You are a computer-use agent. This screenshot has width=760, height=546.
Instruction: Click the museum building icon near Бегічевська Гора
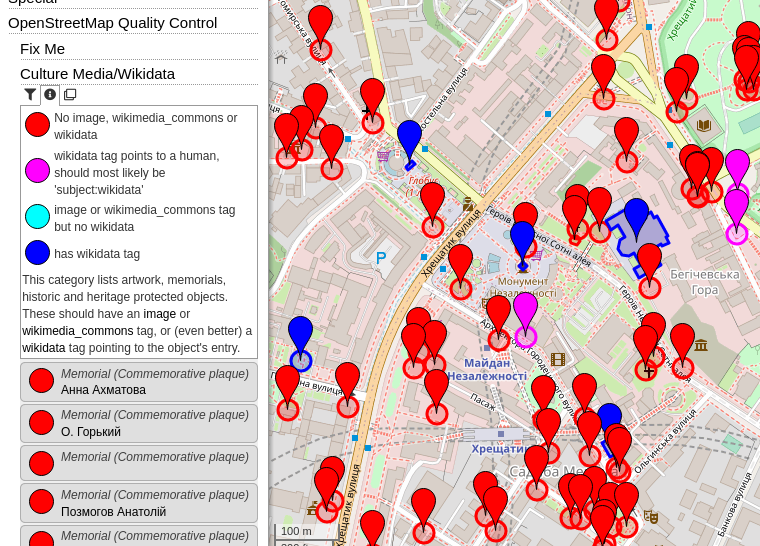pos(701,345)
